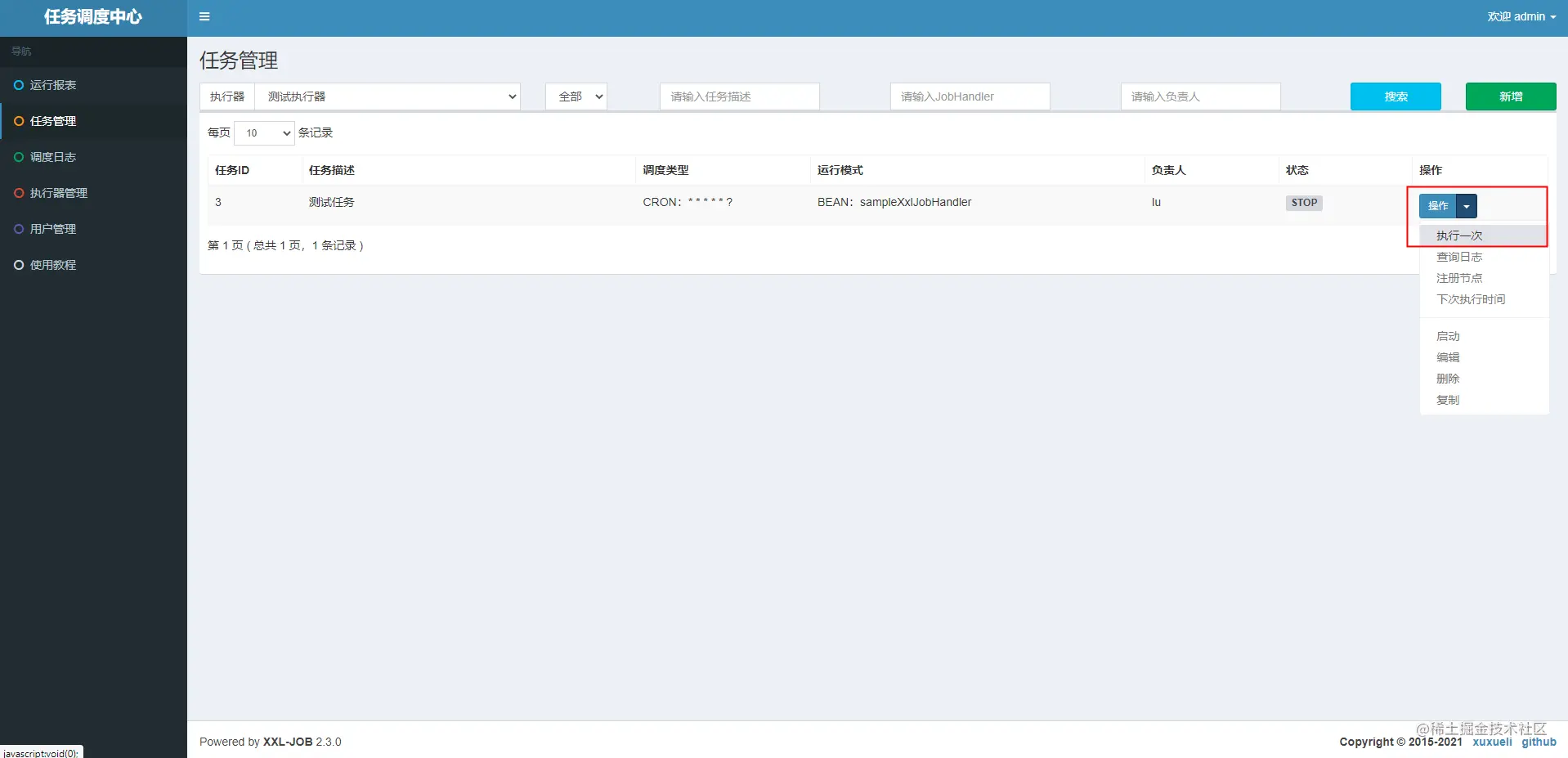
Task: Open the github link in footer
Action: tap(1539, 742)
